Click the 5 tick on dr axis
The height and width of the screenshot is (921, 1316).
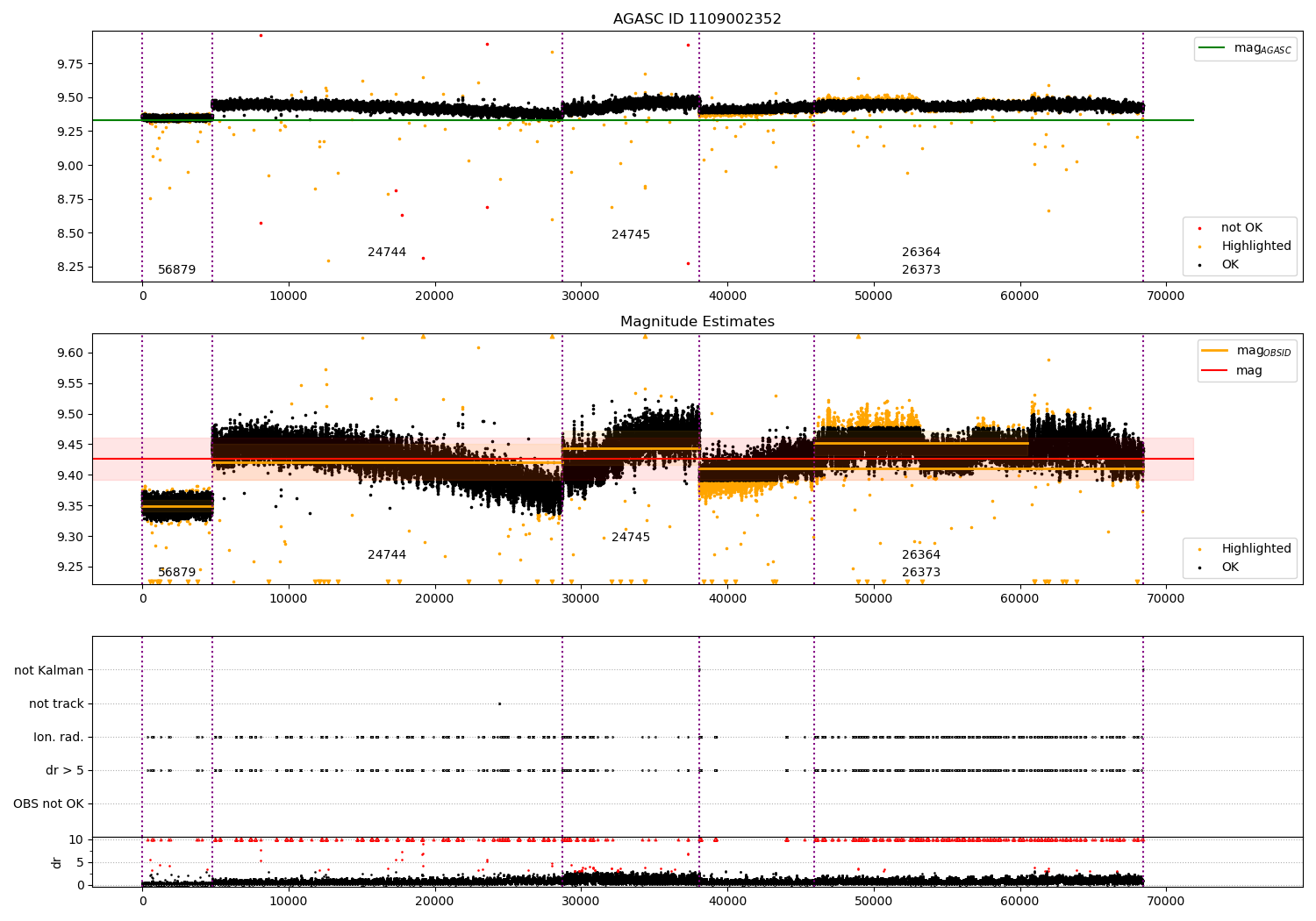click(81, 862)
